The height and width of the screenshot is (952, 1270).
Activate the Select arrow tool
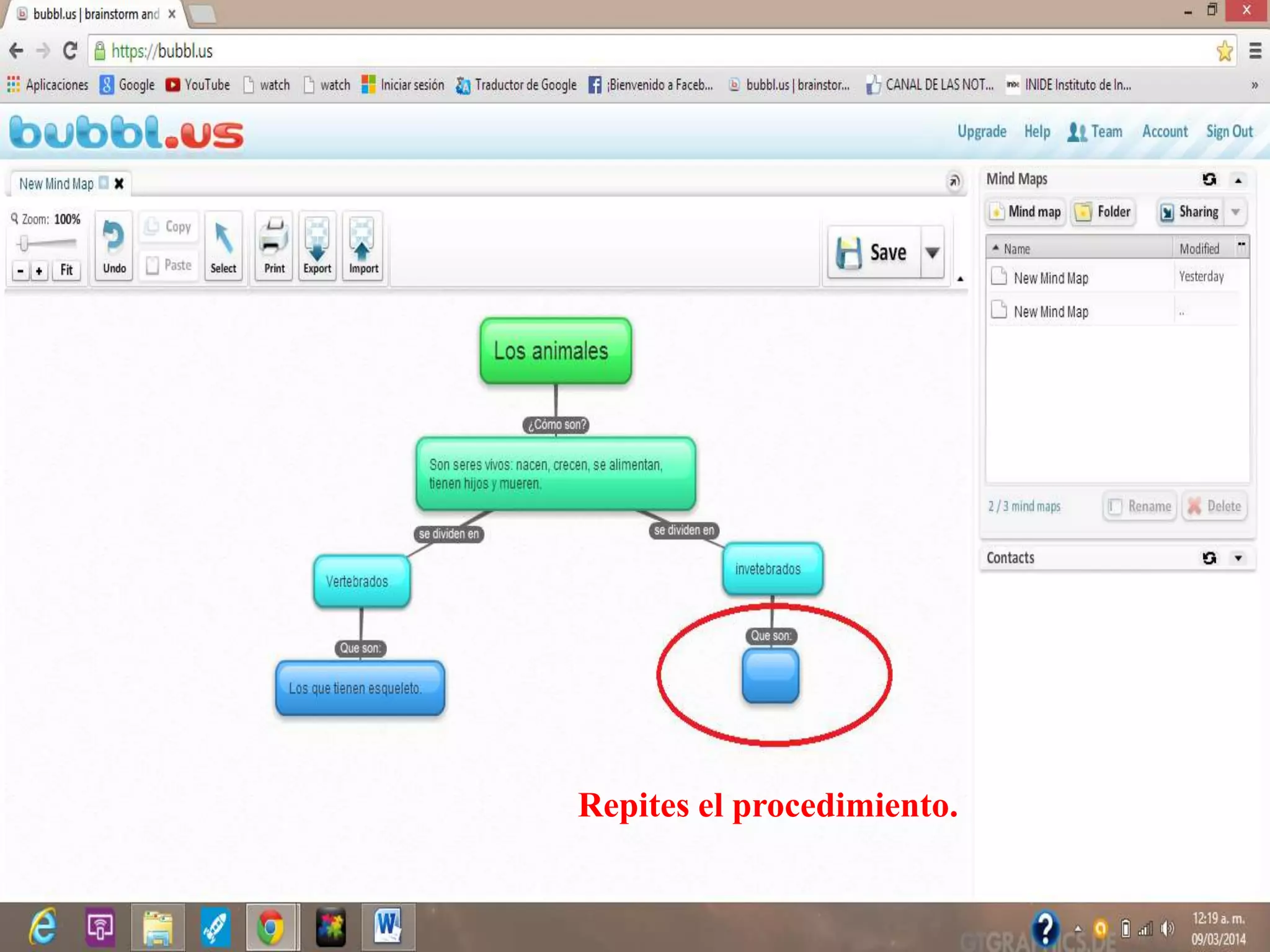[223, 246]
